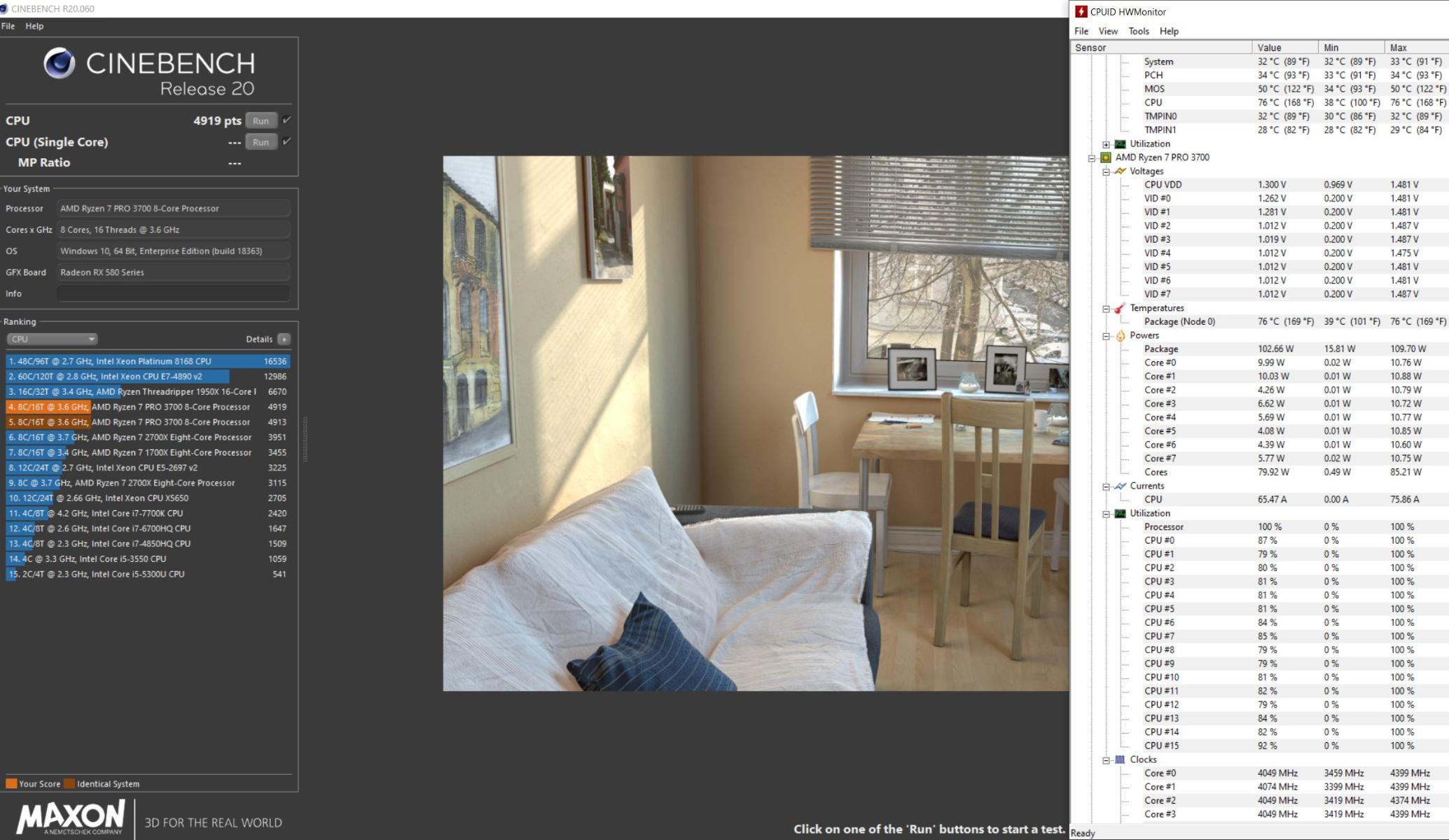Toggle the CPU test checkmark
This screenshot has height=840, width=1449.
[286, 120]
